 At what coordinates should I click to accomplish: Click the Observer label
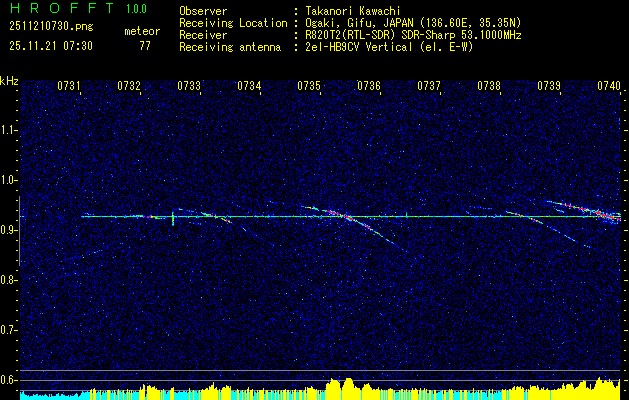(x=203, y=11)
